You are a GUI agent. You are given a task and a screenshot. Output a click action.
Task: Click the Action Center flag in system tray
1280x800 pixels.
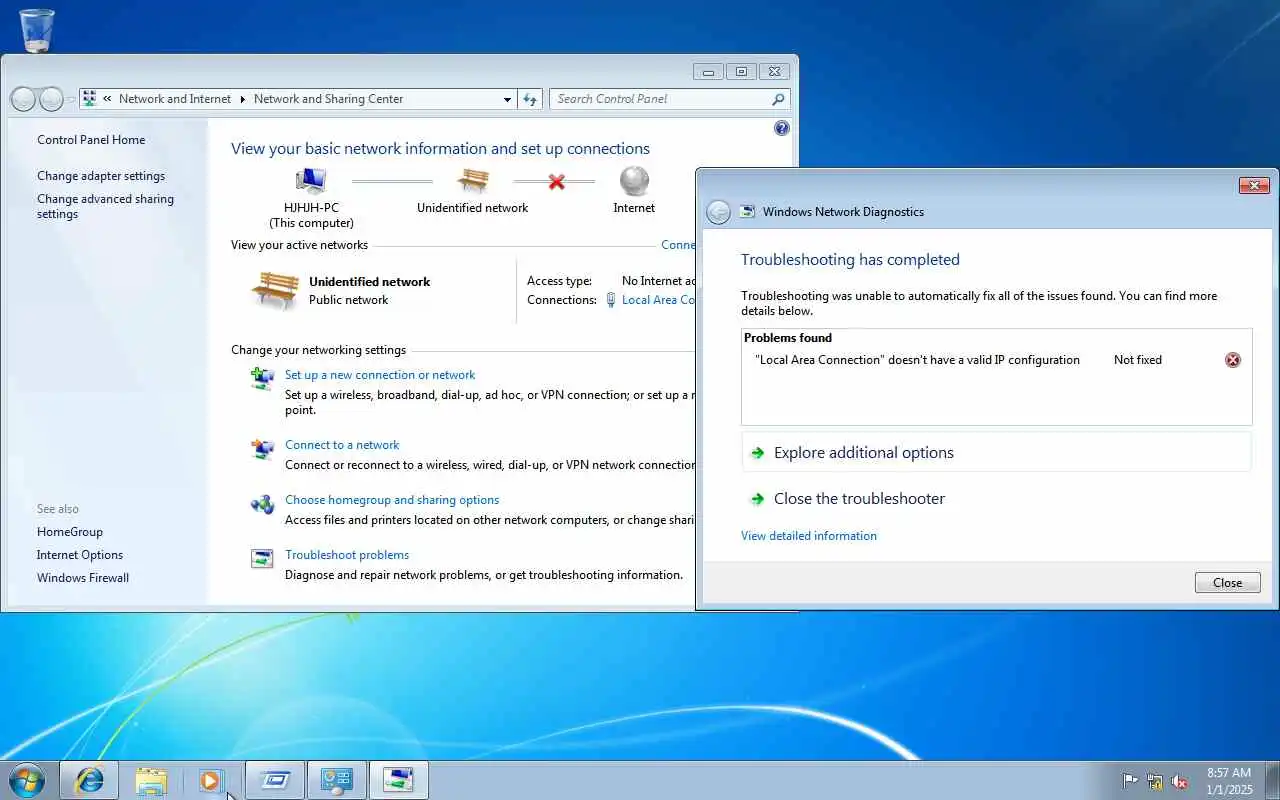[x=1130, y=781]
